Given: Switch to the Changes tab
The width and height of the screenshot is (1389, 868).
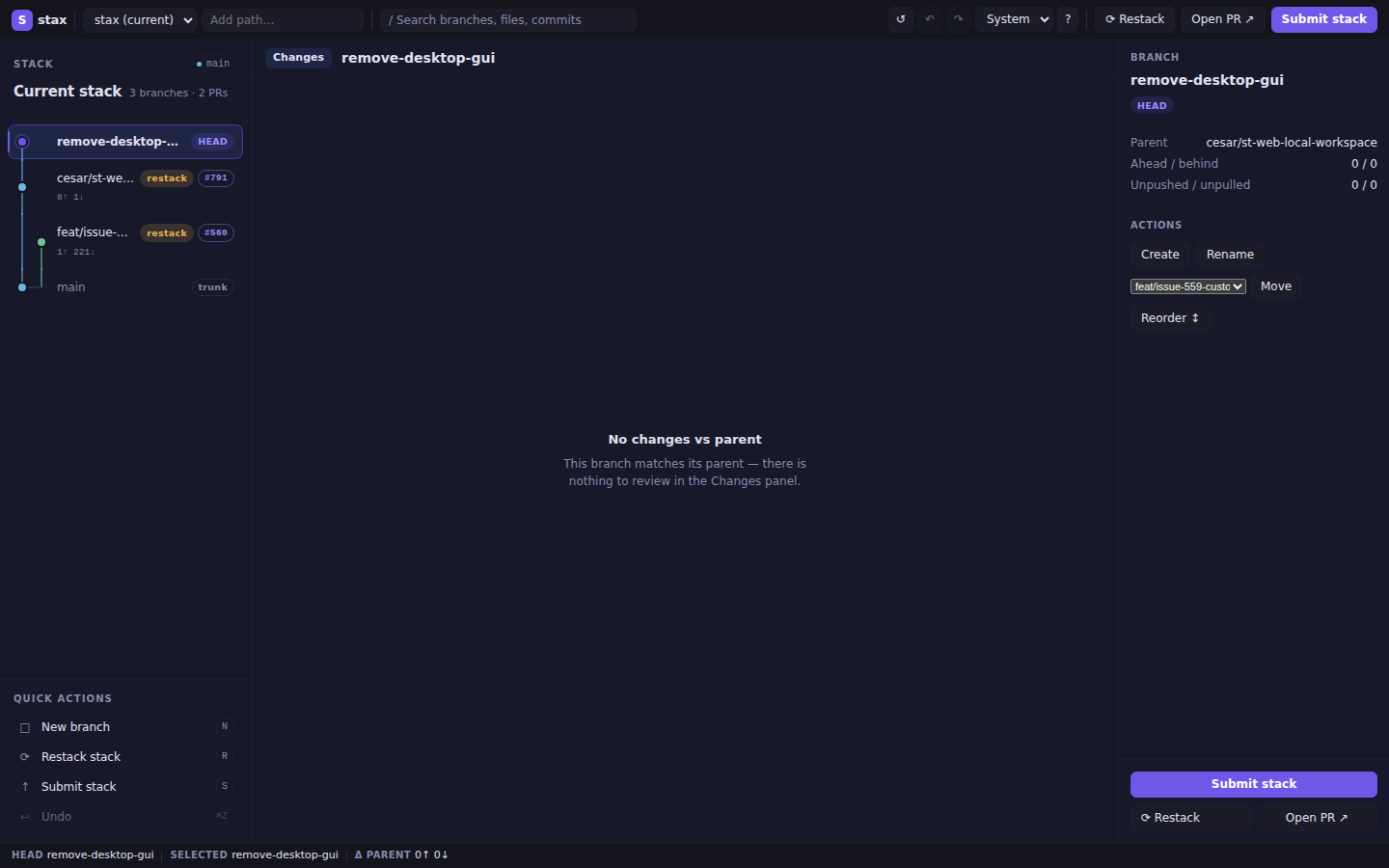Looking at the screenshot, I should tap(298, 58).
